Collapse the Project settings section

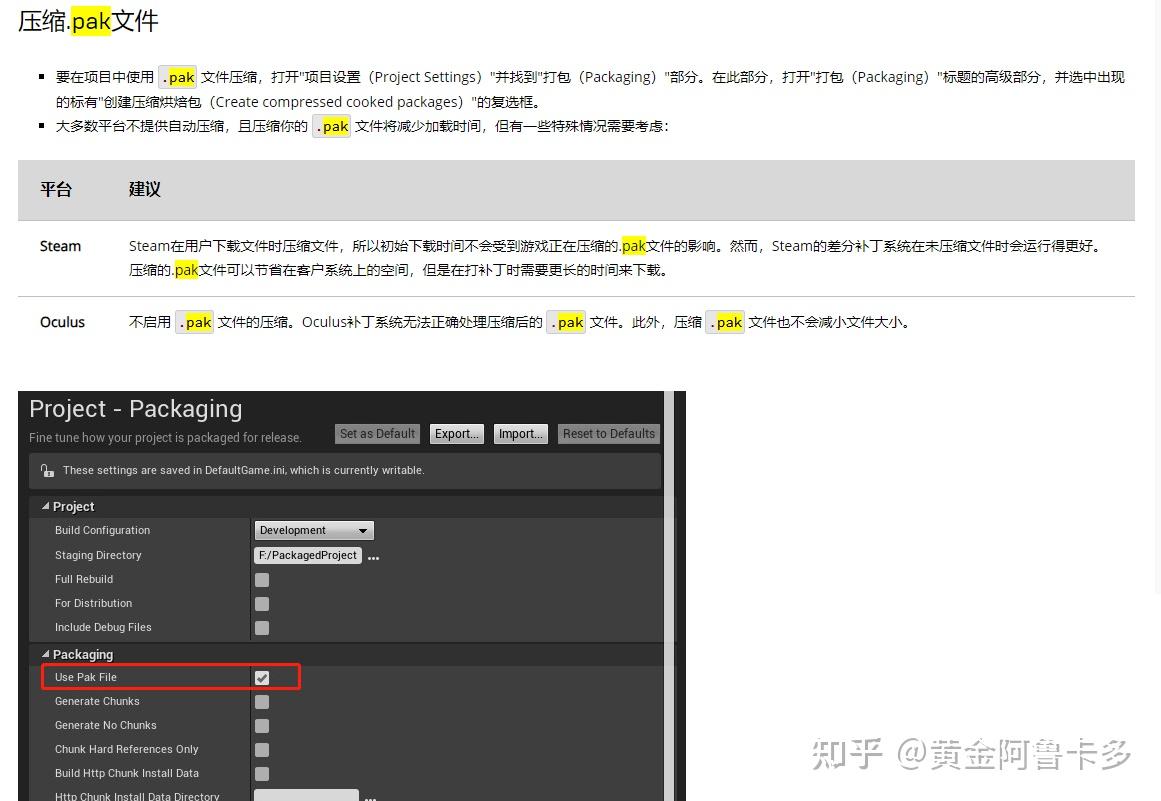[x=45, y=506]
